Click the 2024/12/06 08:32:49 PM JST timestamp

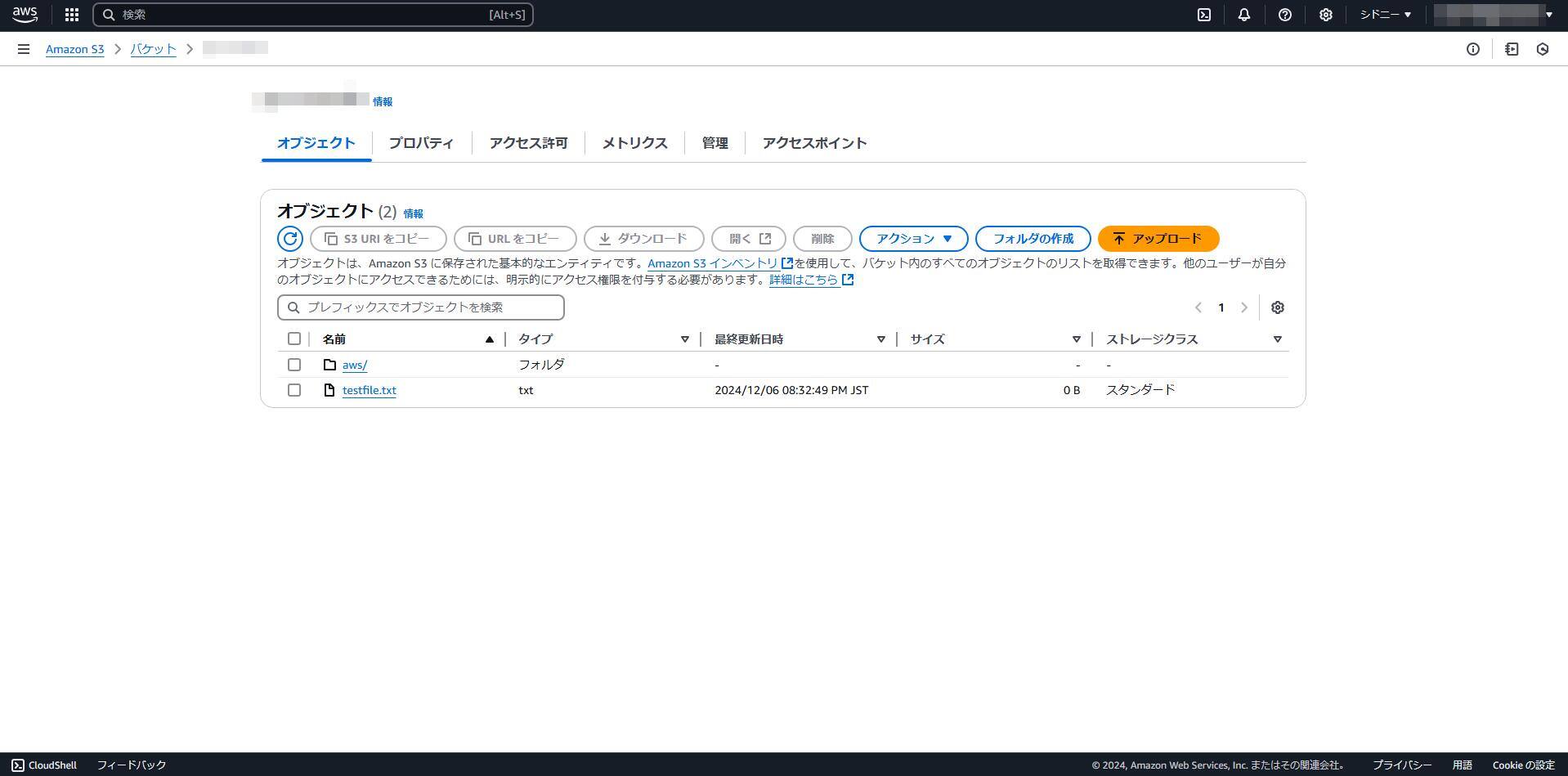click(x=791, y=390)
